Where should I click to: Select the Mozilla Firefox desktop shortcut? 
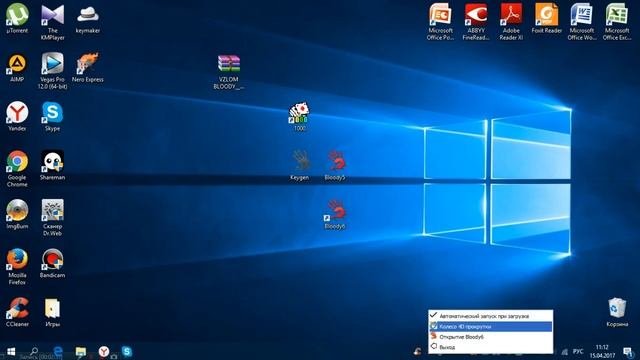(x=17, y=266)
